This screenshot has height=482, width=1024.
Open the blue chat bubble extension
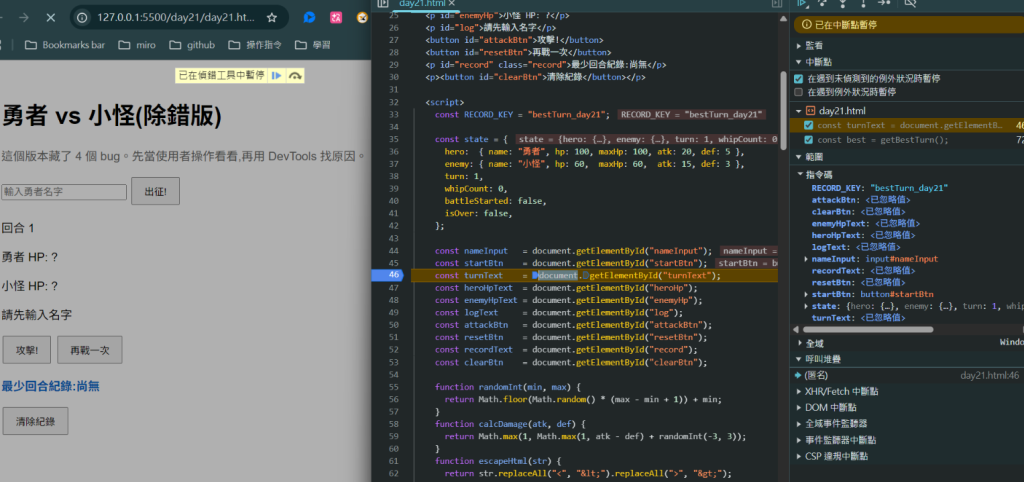310,18
